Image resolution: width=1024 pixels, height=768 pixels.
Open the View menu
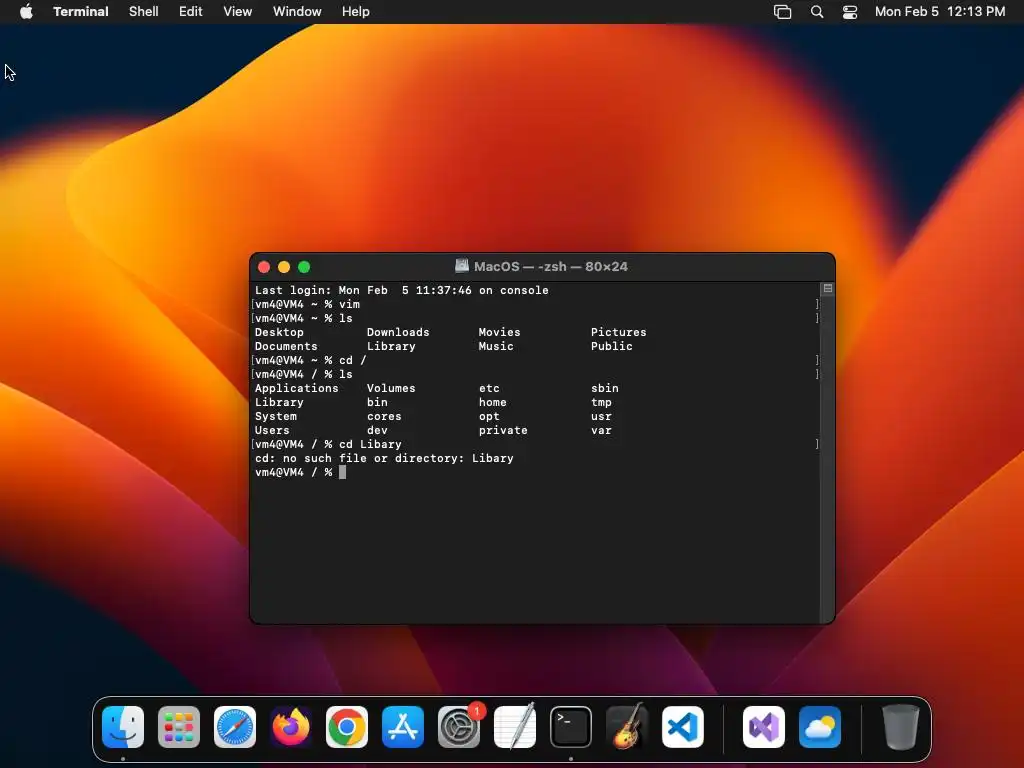tap(237, 12)
